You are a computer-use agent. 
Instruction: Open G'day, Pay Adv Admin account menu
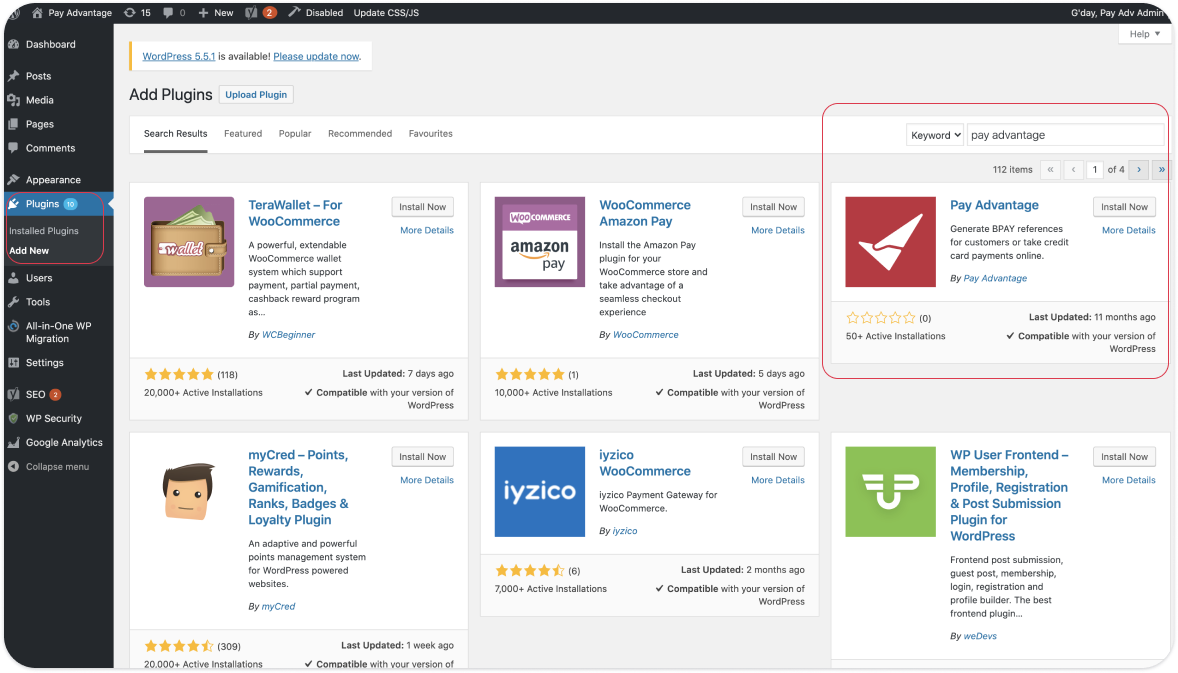pos(1117,13)
